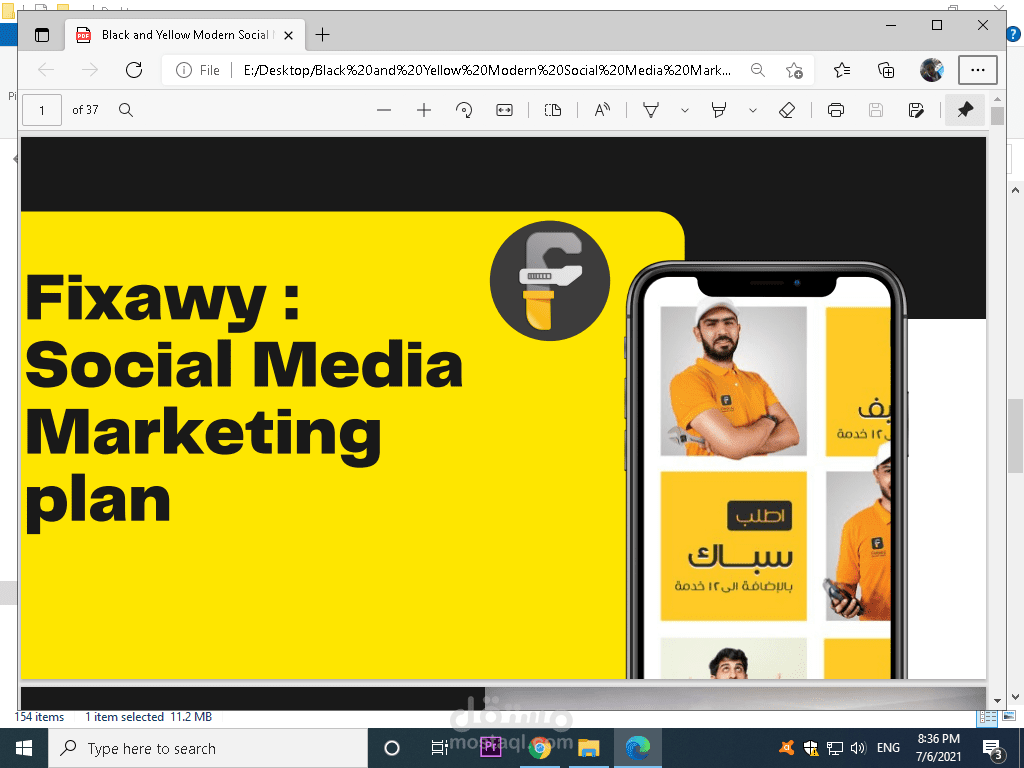The image size is (1024, 768).
Task: Open Windows Security tray icon
Action: click(x=810, y=748)
